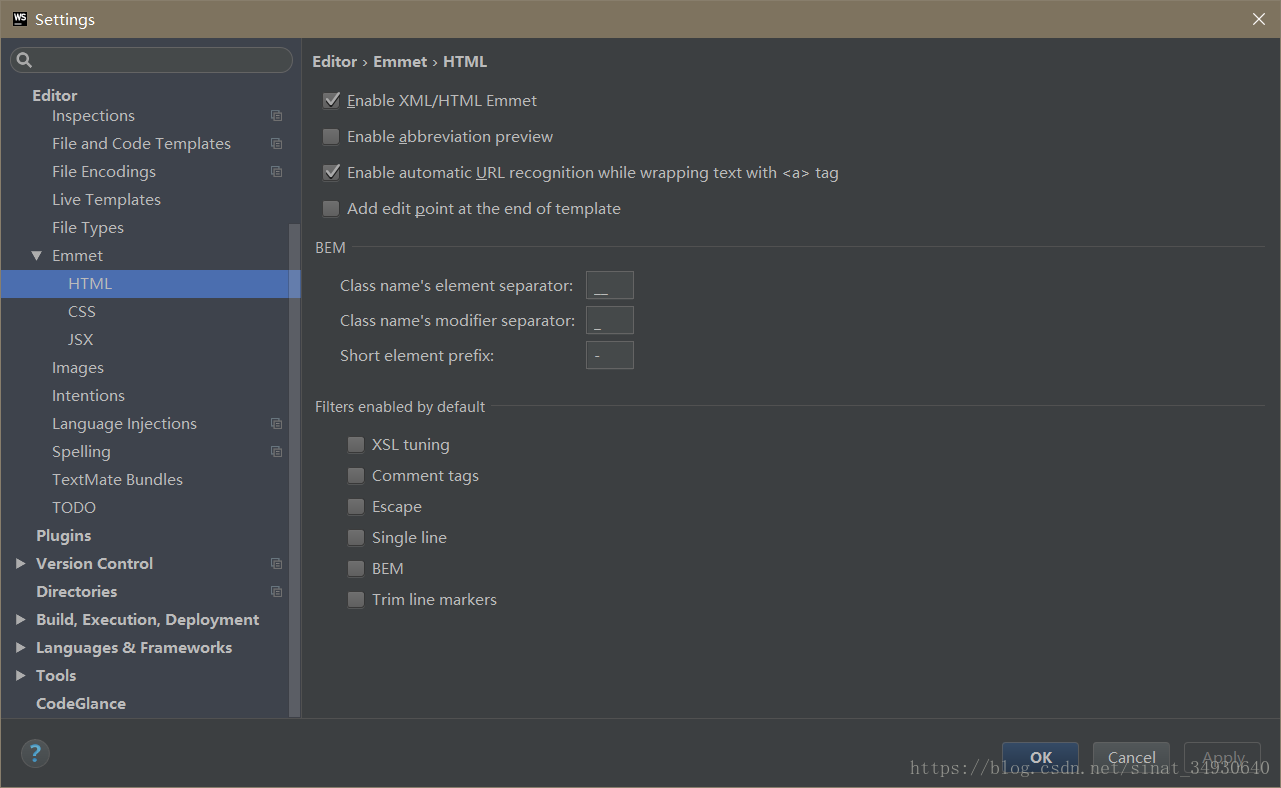Click the OK button
This screenshot has width=1281, height=788.
coord(1040,758)
